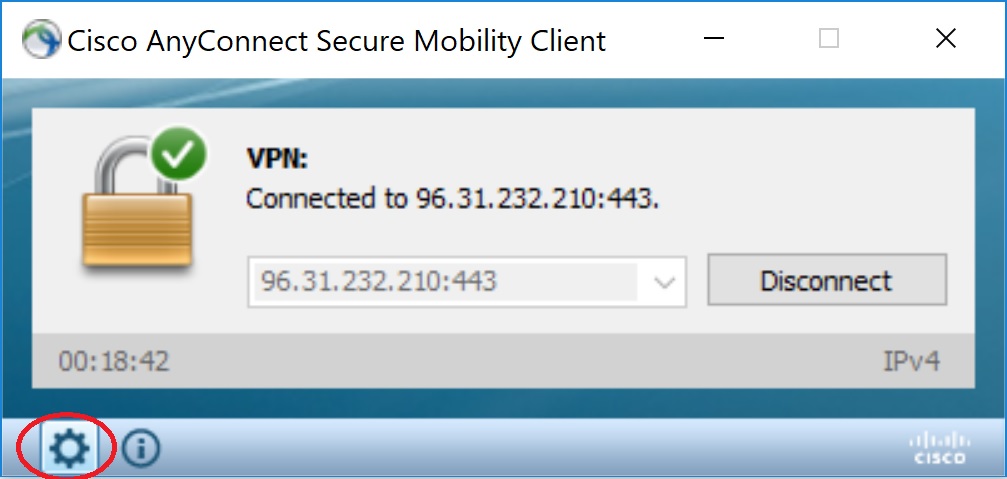Click the Cisco logo at bottom right
The height and width of the screenshot is (479, 1007).
pyautogui.click(x=940, y=448)
